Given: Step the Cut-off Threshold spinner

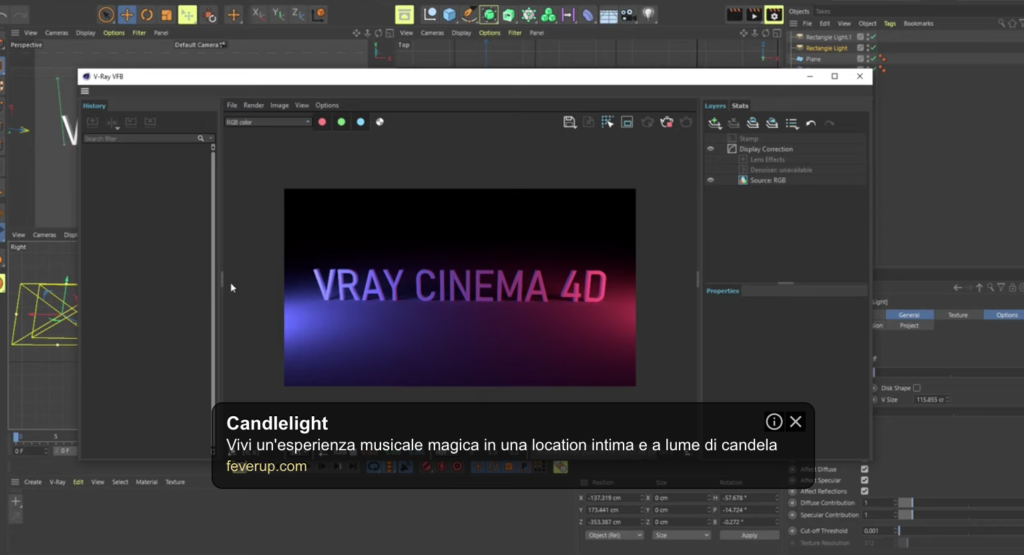Looking at the screenshot, I should (x=895, y=531).
